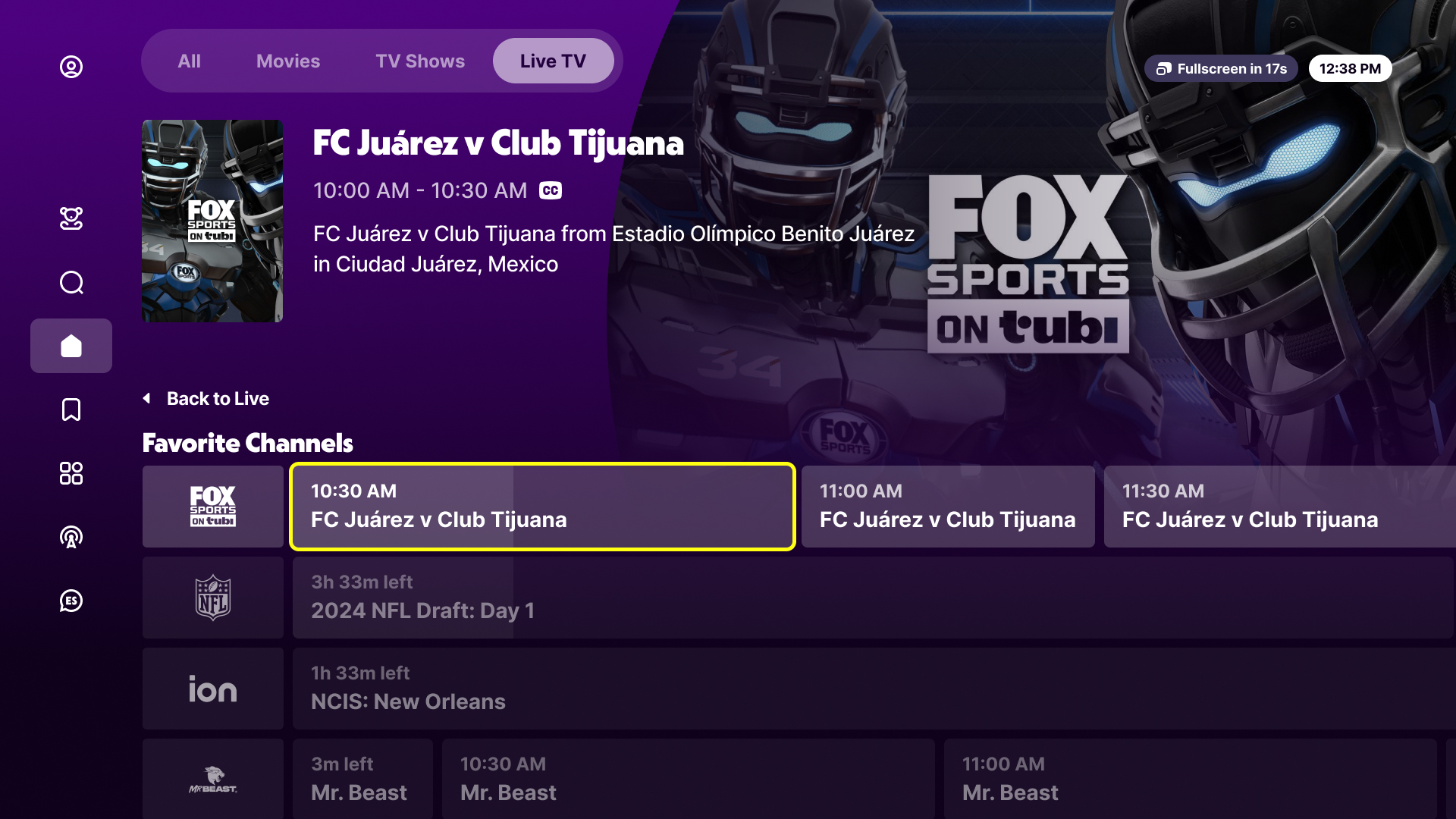Viewport: 1456px width, 819px height.
Task: Open My List bookmark icon
Action: coord(71,409)
